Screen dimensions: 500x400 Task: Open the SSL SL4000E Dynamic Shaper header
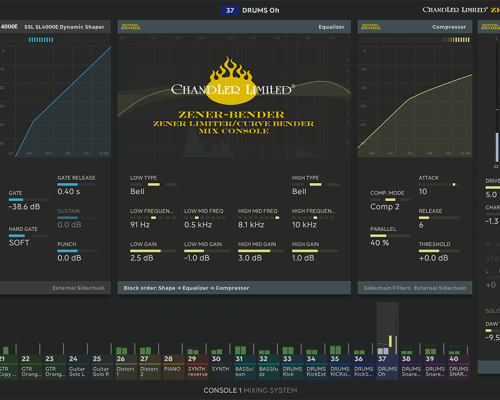55,27
